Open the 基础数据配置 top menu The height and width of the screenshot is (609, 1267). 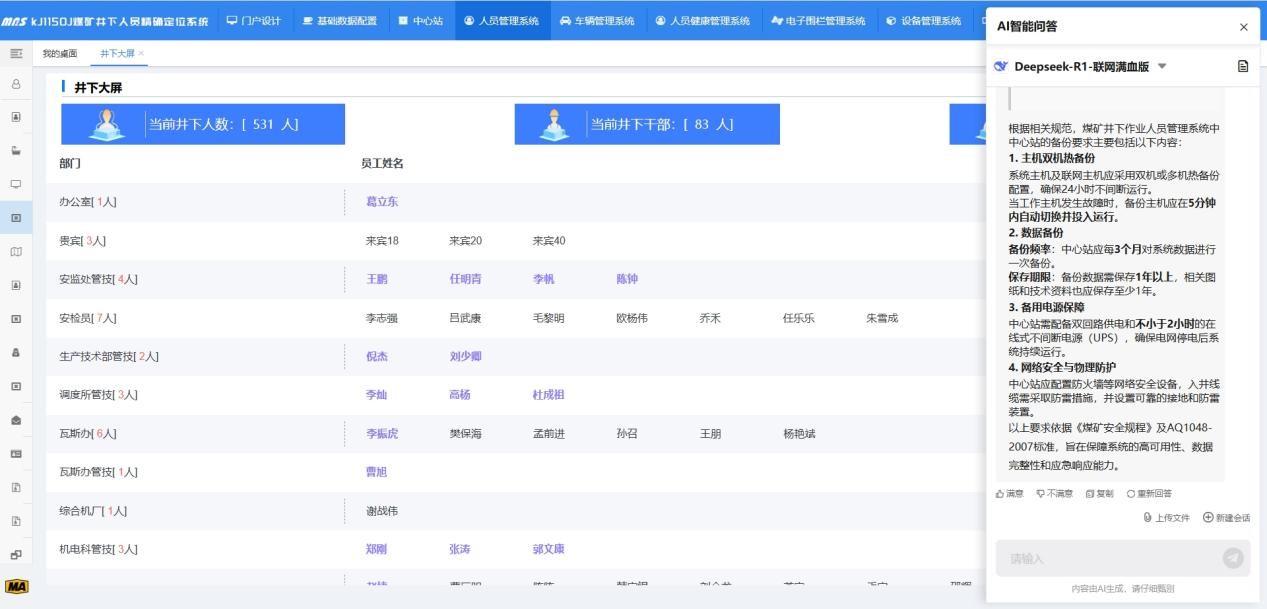pos(339,21)
